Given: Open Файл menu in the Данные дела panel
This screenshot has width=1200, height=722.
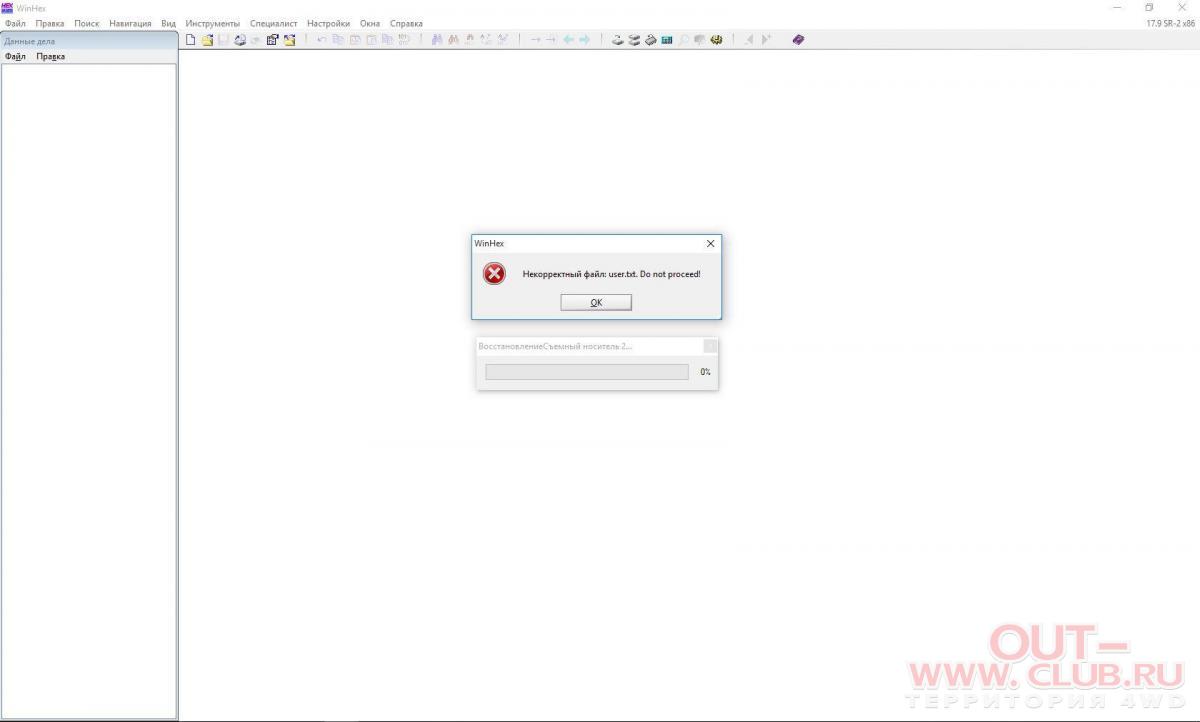Looking at the screenshot, I should 15,57.
